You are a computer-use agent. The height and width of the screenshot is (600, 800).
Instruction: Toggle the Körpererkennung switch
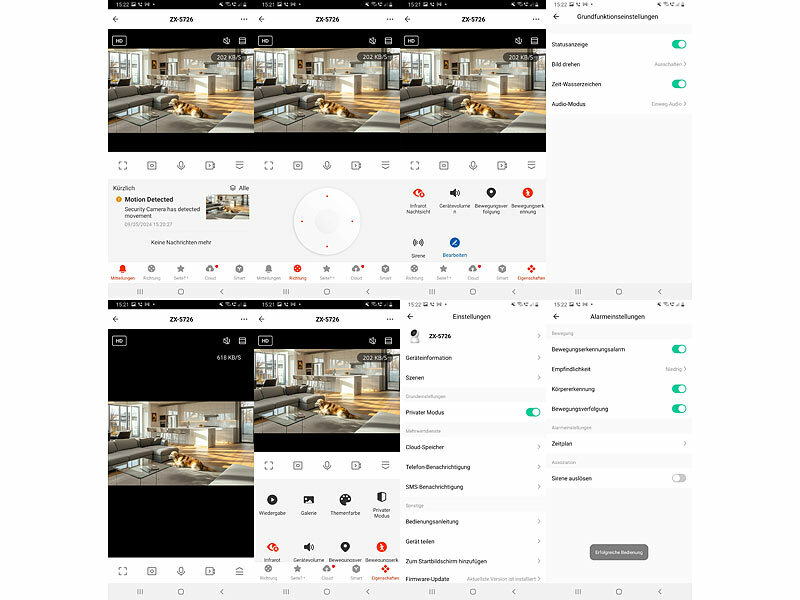coord(679,389)
